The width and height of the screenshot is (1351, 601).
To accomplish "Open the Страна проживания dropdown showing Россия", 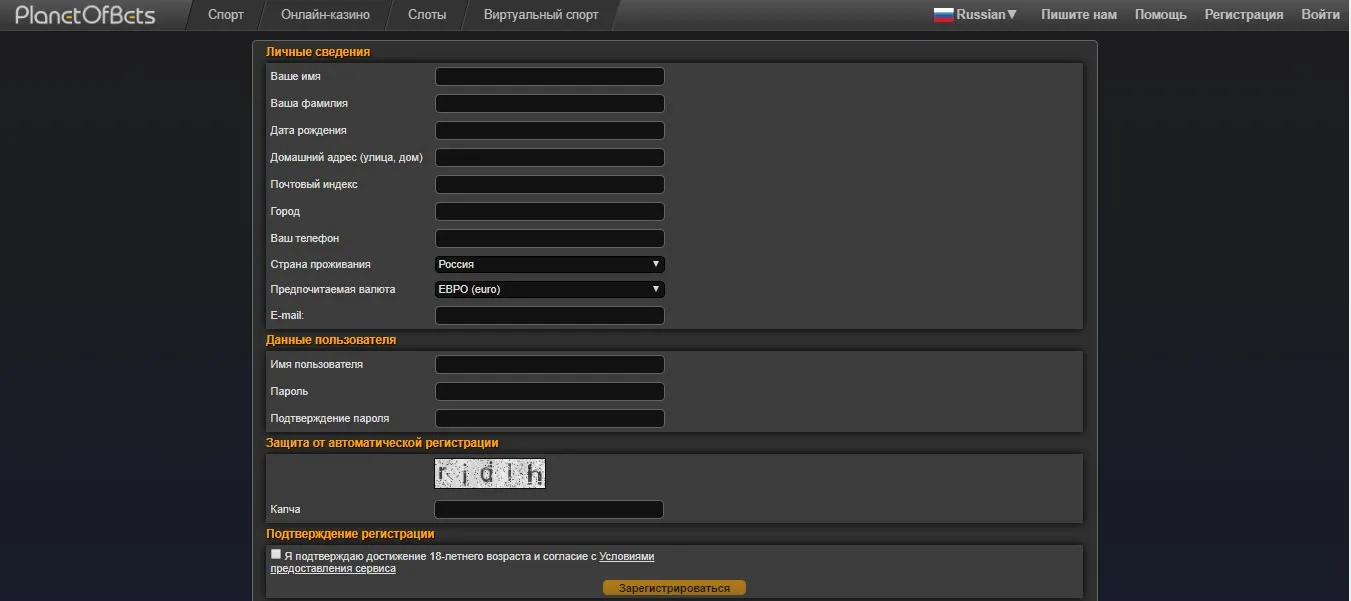I will click(550, 264).
